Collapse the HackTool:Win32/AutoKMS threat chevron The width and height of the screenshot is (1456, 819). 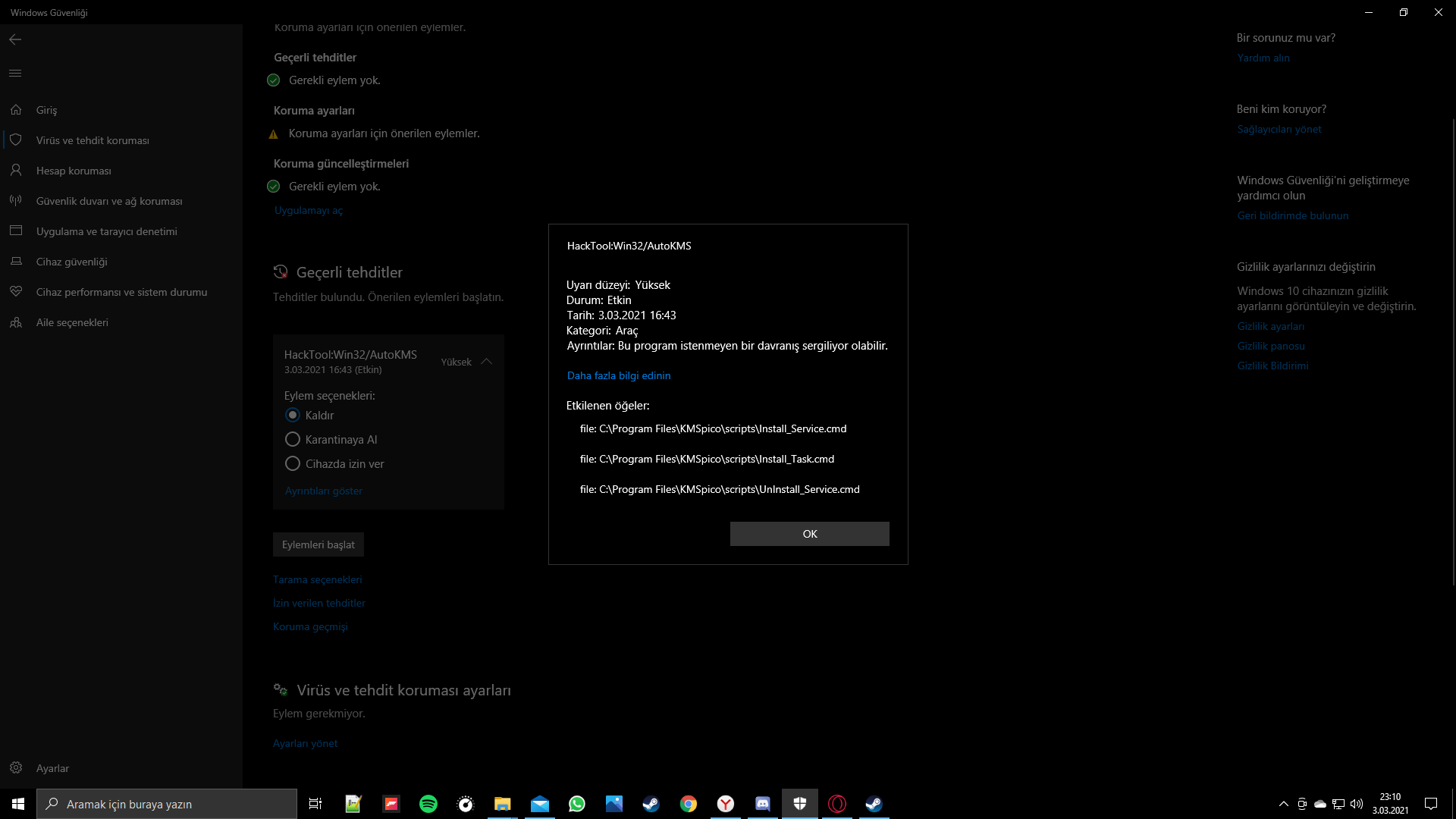[x=487, y=362]
